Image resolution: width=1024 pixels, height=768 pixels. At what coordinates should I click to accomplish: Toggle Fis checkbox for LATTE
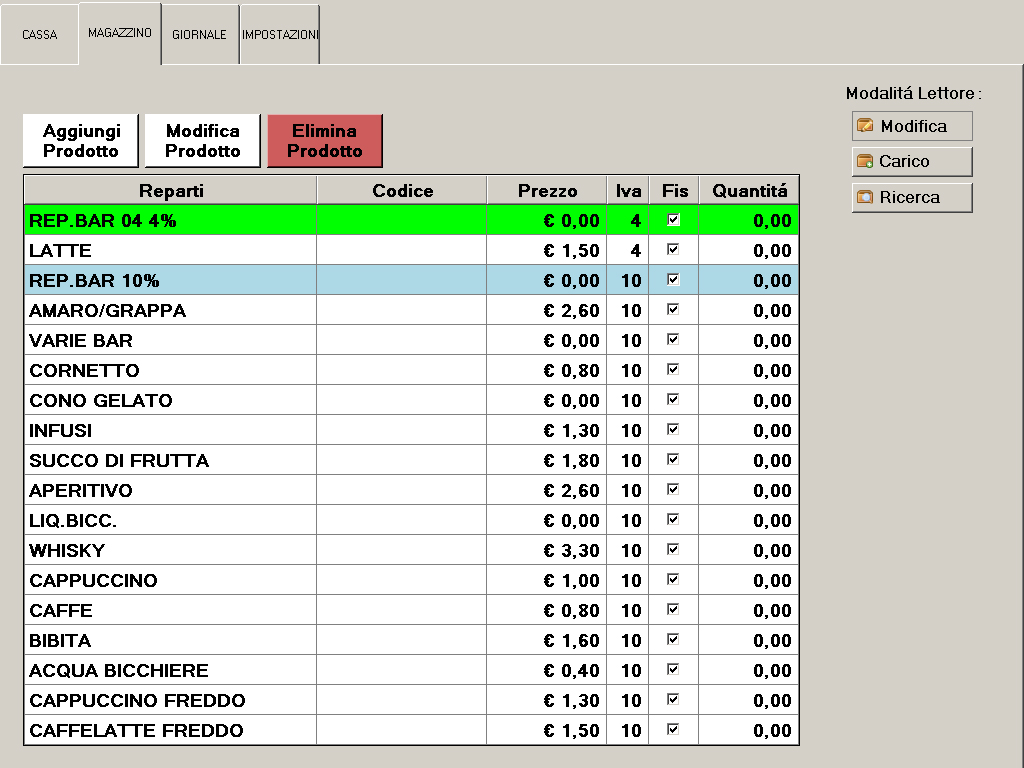[x=673, y=249]
